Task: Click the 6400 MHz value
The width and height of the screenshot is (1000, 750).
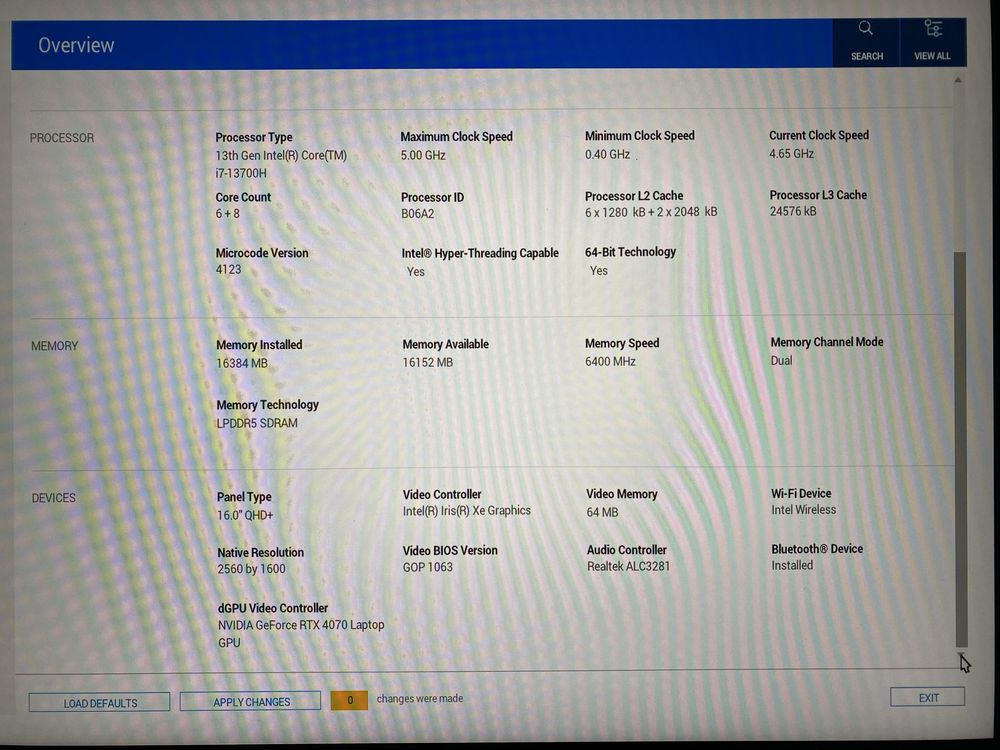Action: [610, 362]
